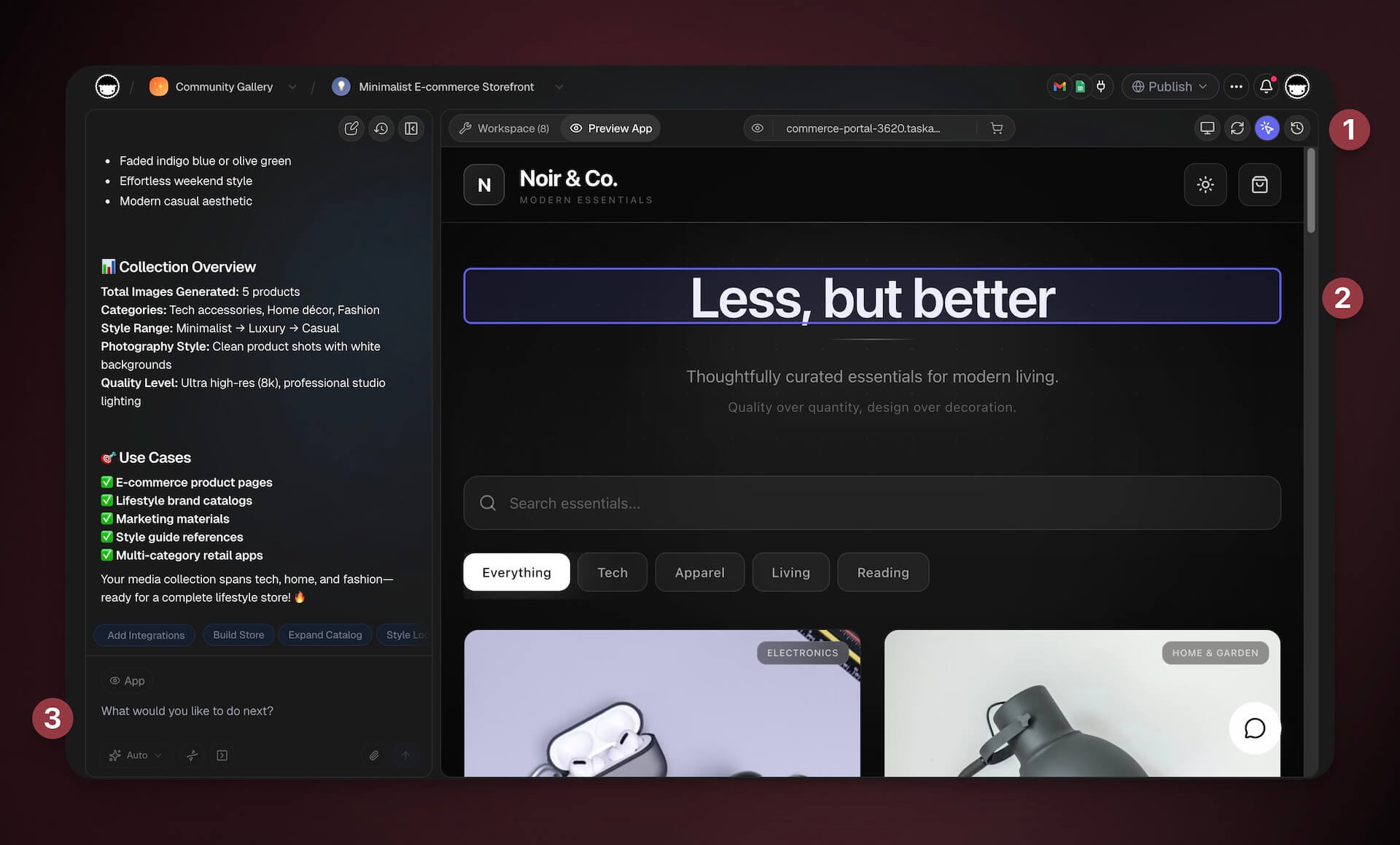
Task: Click the paperclip attach icon
Action: point(374,755)
